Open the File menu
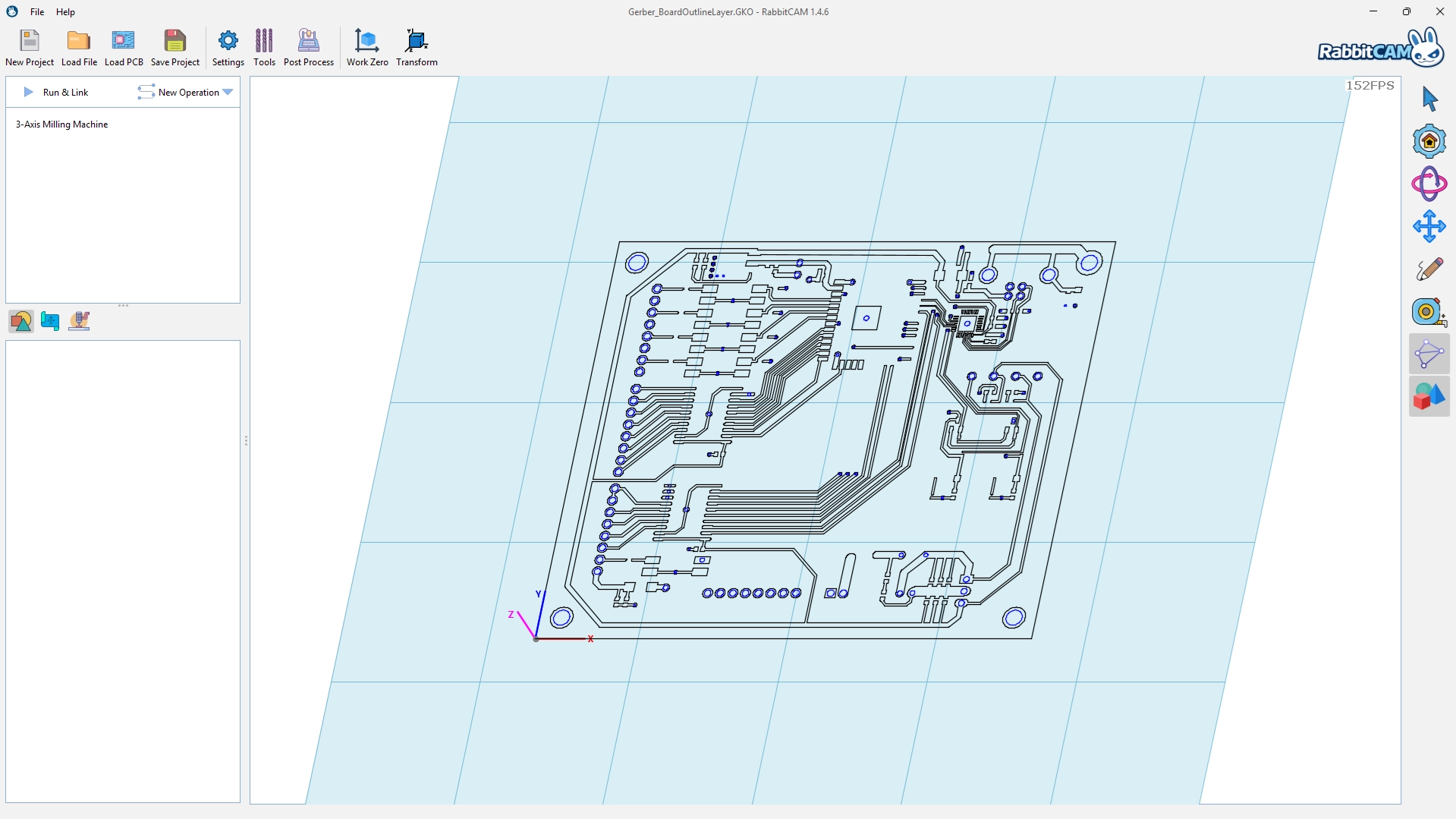The height and width of the screenshot is (819, 1456). pyautogui.click(x=37, y=12)
